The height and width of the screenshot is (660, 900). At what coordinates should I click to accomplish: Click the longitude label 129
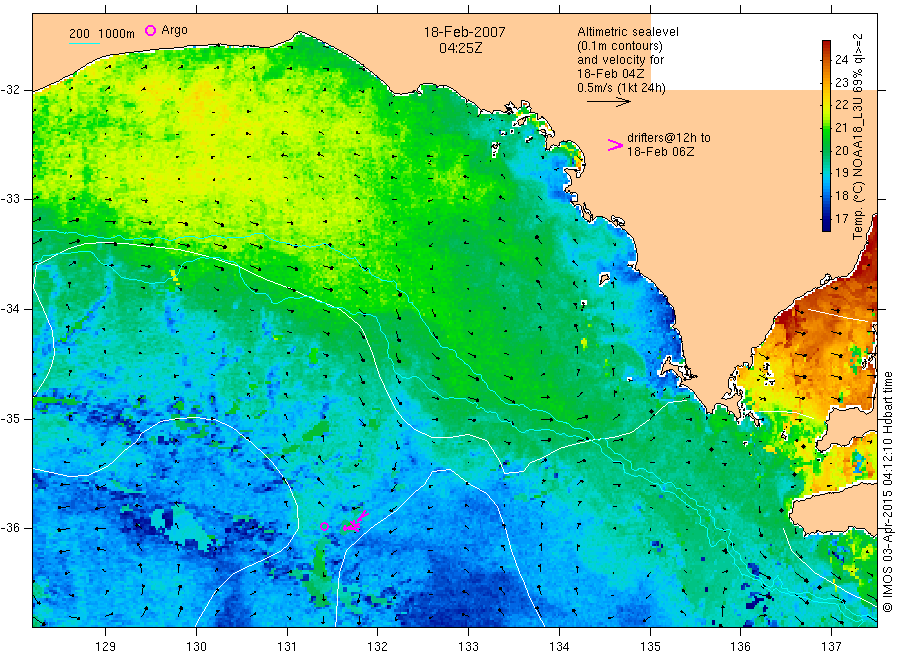tap(106, 647)
